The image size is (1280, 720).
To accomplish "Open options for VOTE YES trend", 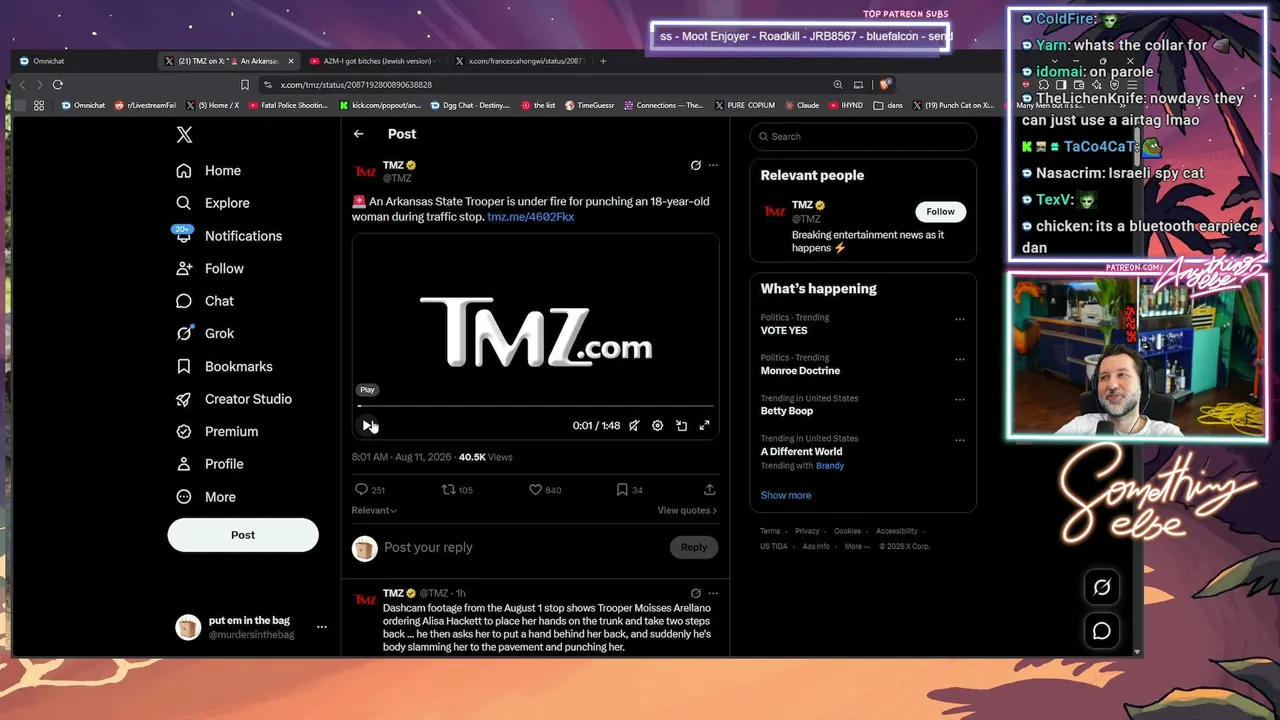I will point(960,320).
